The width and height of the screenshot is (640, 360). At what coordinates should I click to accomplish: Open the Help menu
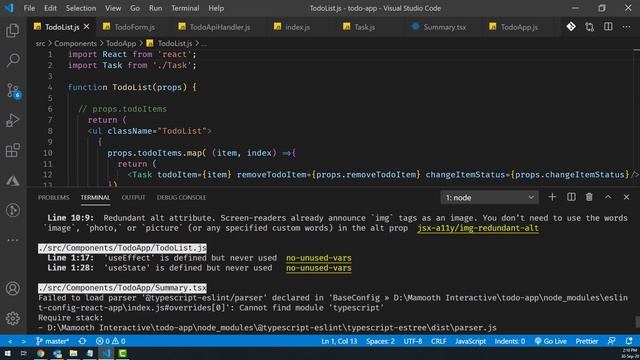(x=216, y=8)
